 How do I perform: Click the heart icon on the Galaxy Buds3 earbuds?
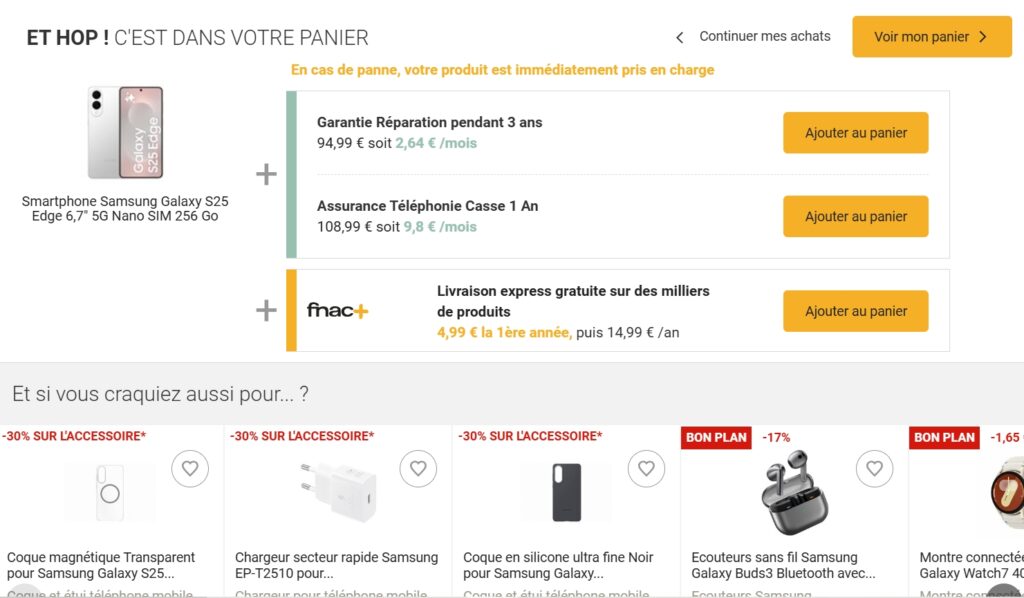point(875,468)
